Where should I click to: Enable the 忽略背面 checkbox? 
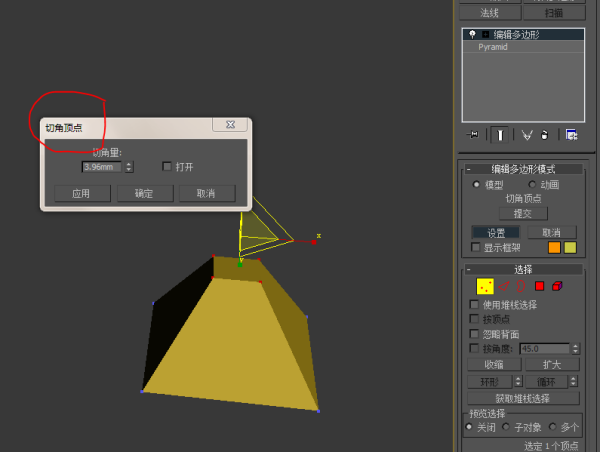474,334
